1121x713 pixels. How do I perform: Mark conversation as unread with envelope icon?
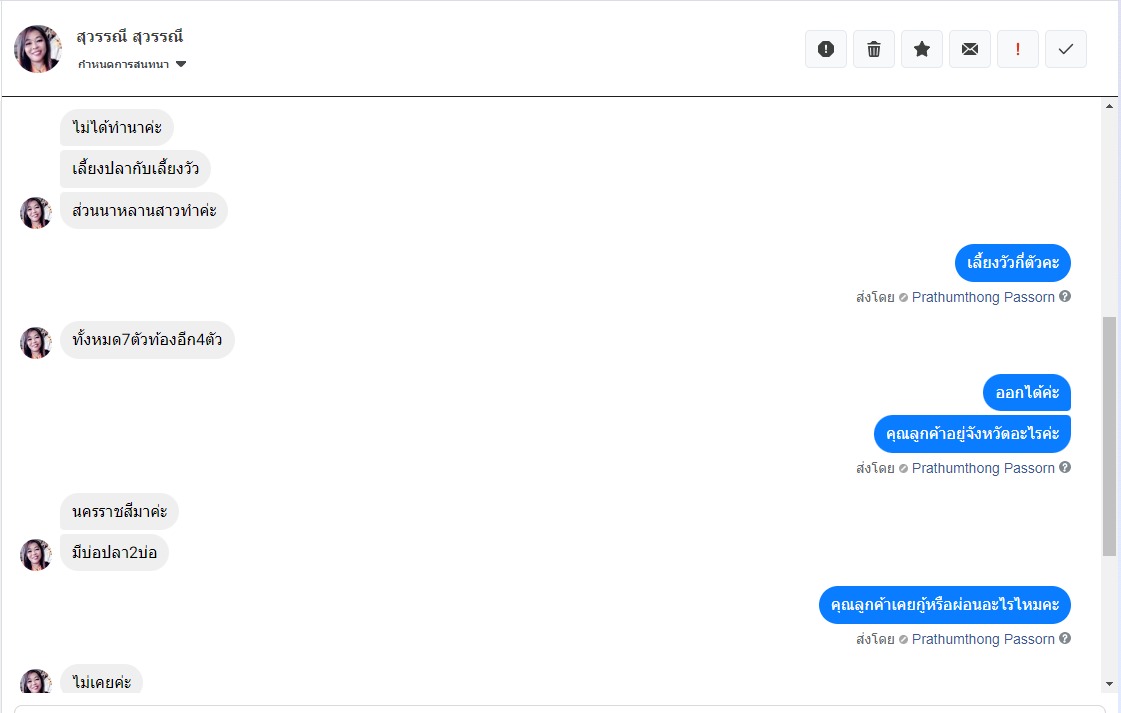[970, 49]
